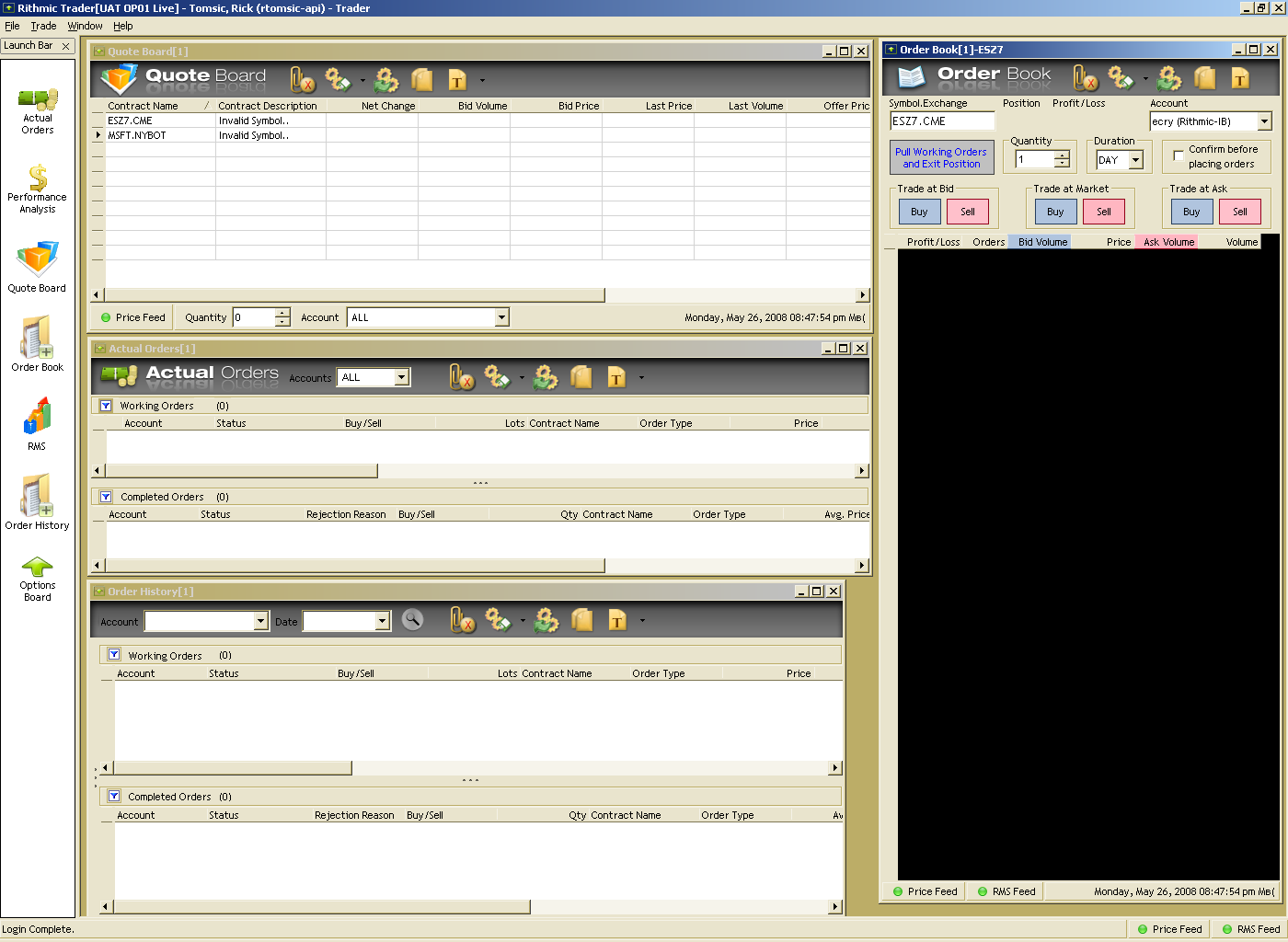The image size is (1288, 942).
Task: Toggle Completed Orders filter in Actual Orders
Action: pos(106,497)
